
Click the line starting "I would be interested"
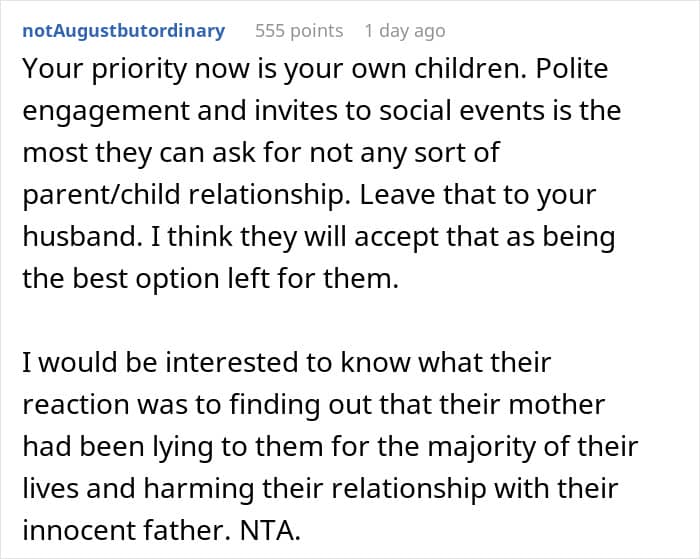click(x=285, y=360)
